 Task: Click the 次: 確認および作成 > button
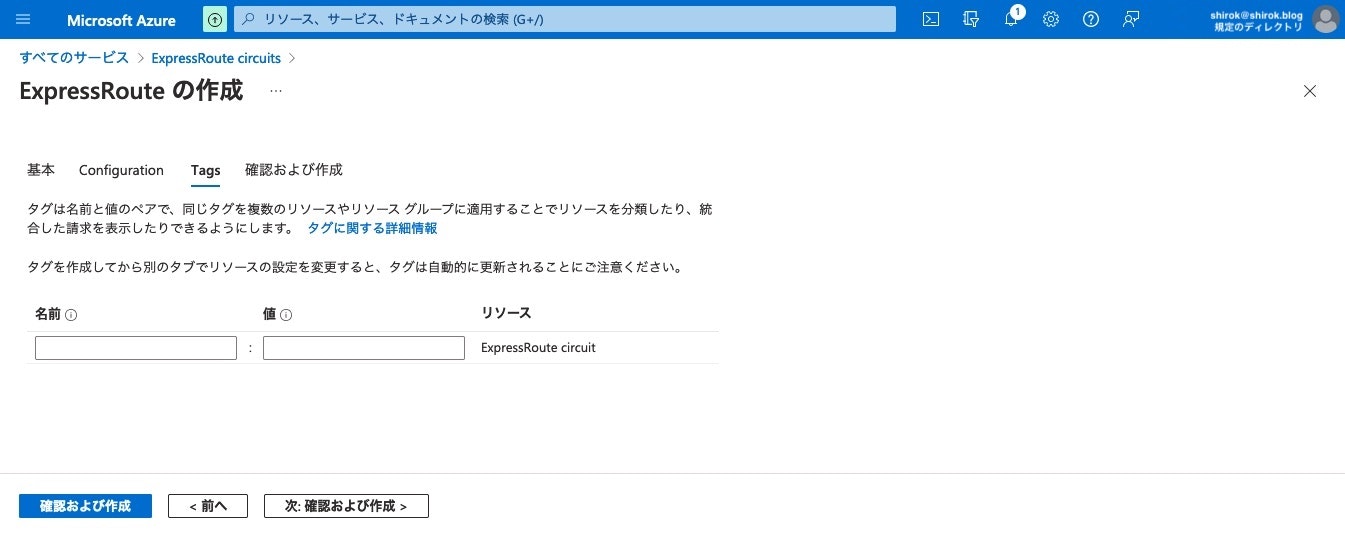[x=346, y=506]
